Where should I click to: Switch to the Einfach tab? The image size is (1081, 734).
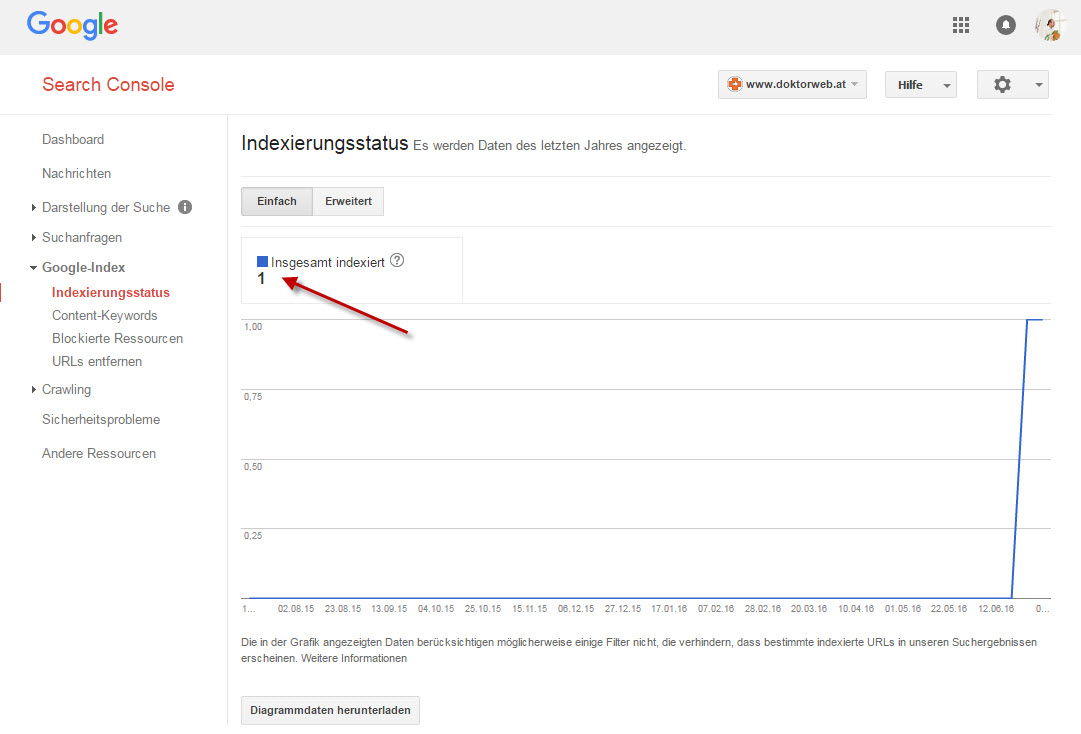pyautogui.click(x=276, y=201)
